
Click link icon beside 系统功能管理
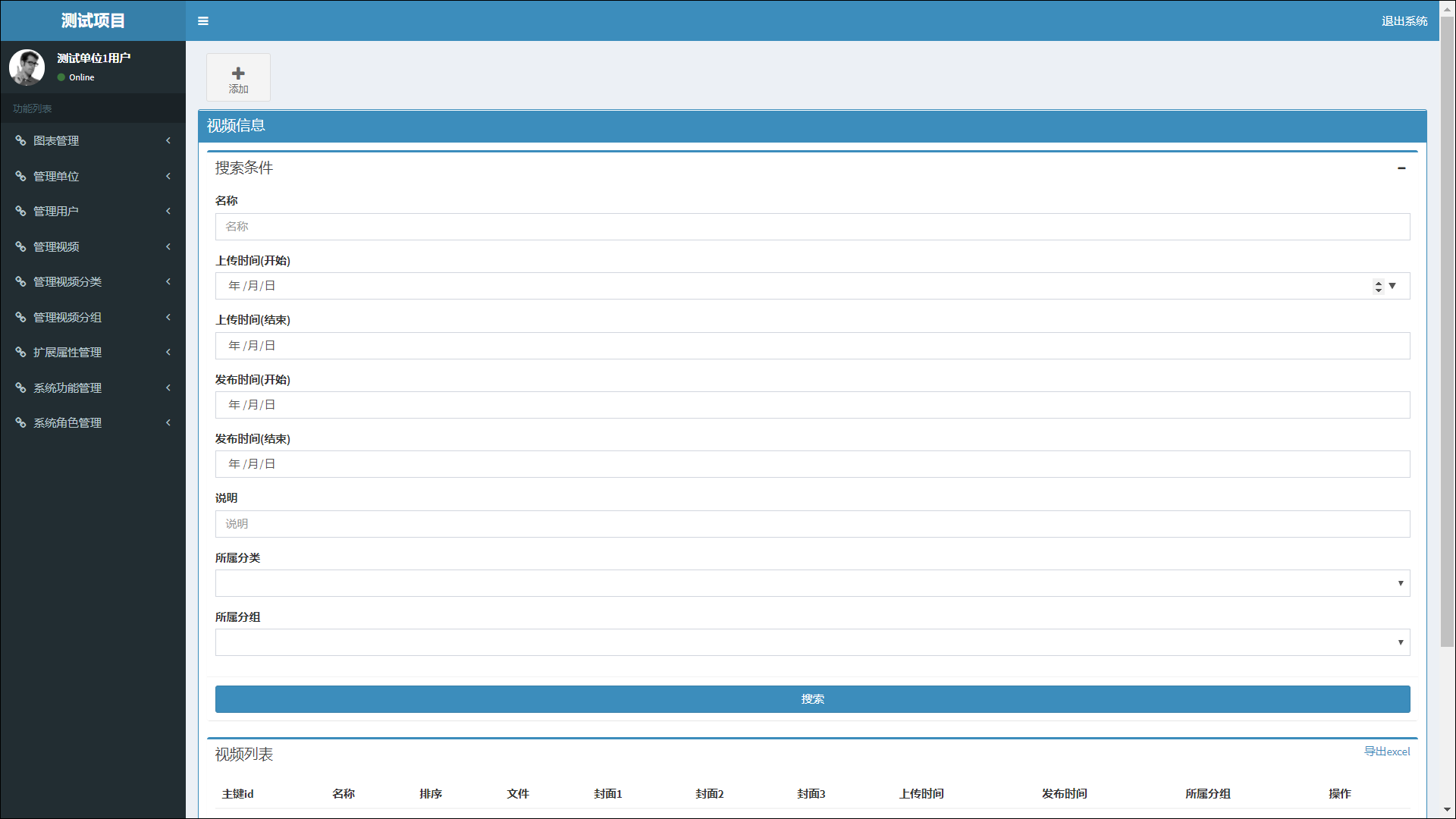(20, 388)
